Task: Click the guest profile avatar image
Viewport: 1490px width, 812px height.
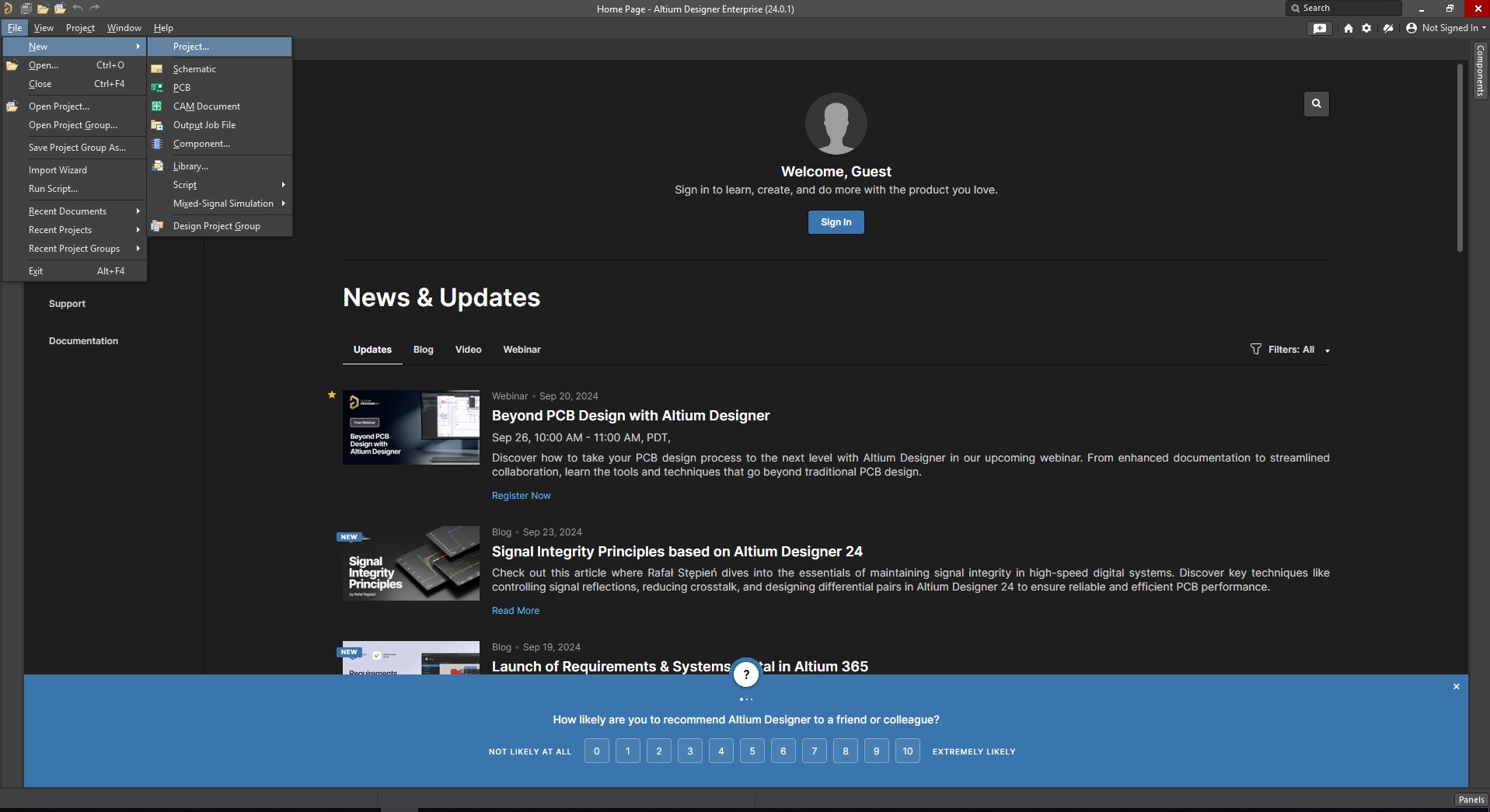Action: [x=836, y=124]
